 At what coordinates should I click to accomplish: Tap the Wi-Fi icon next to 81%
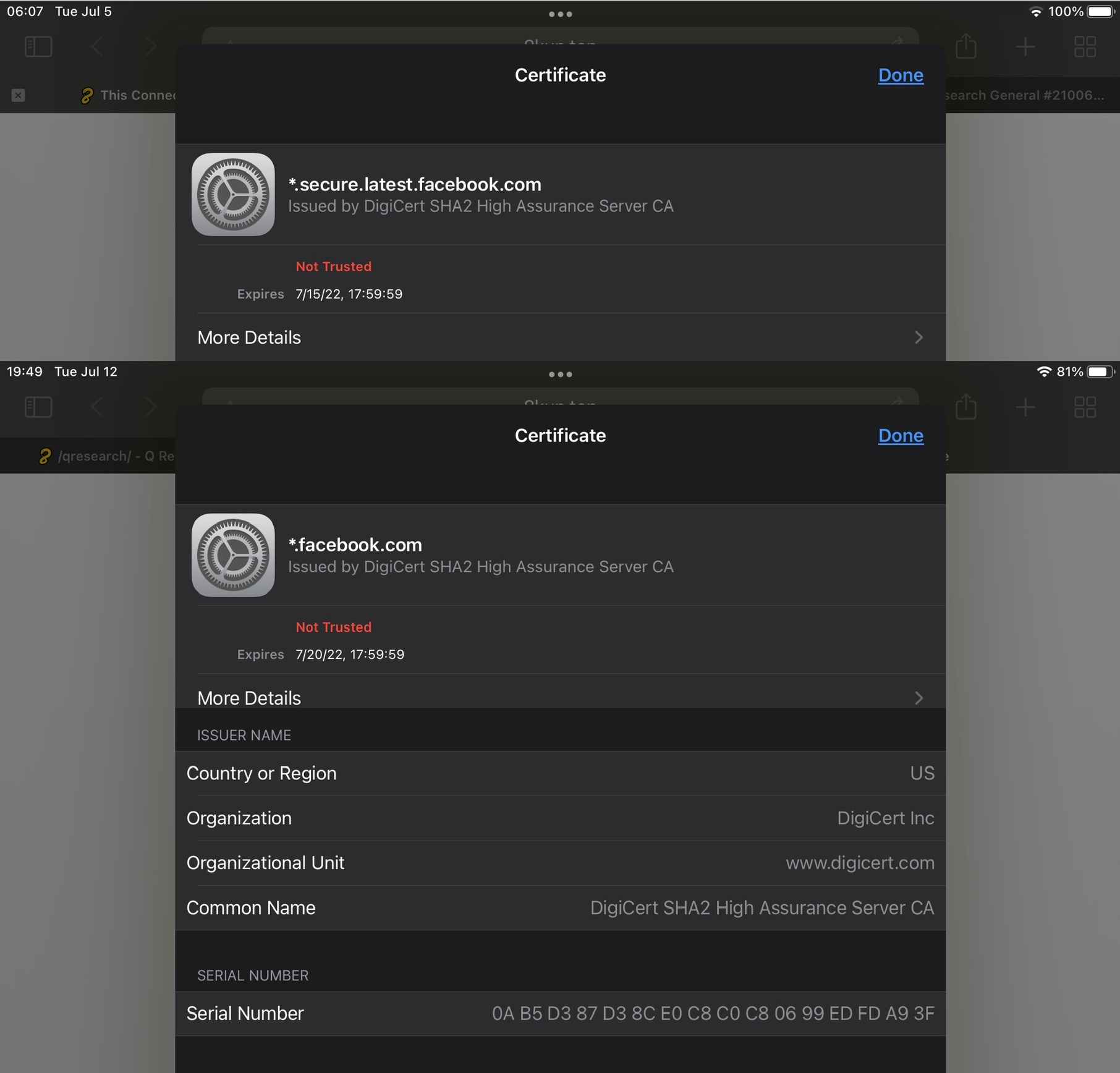tap(1044, 372)
